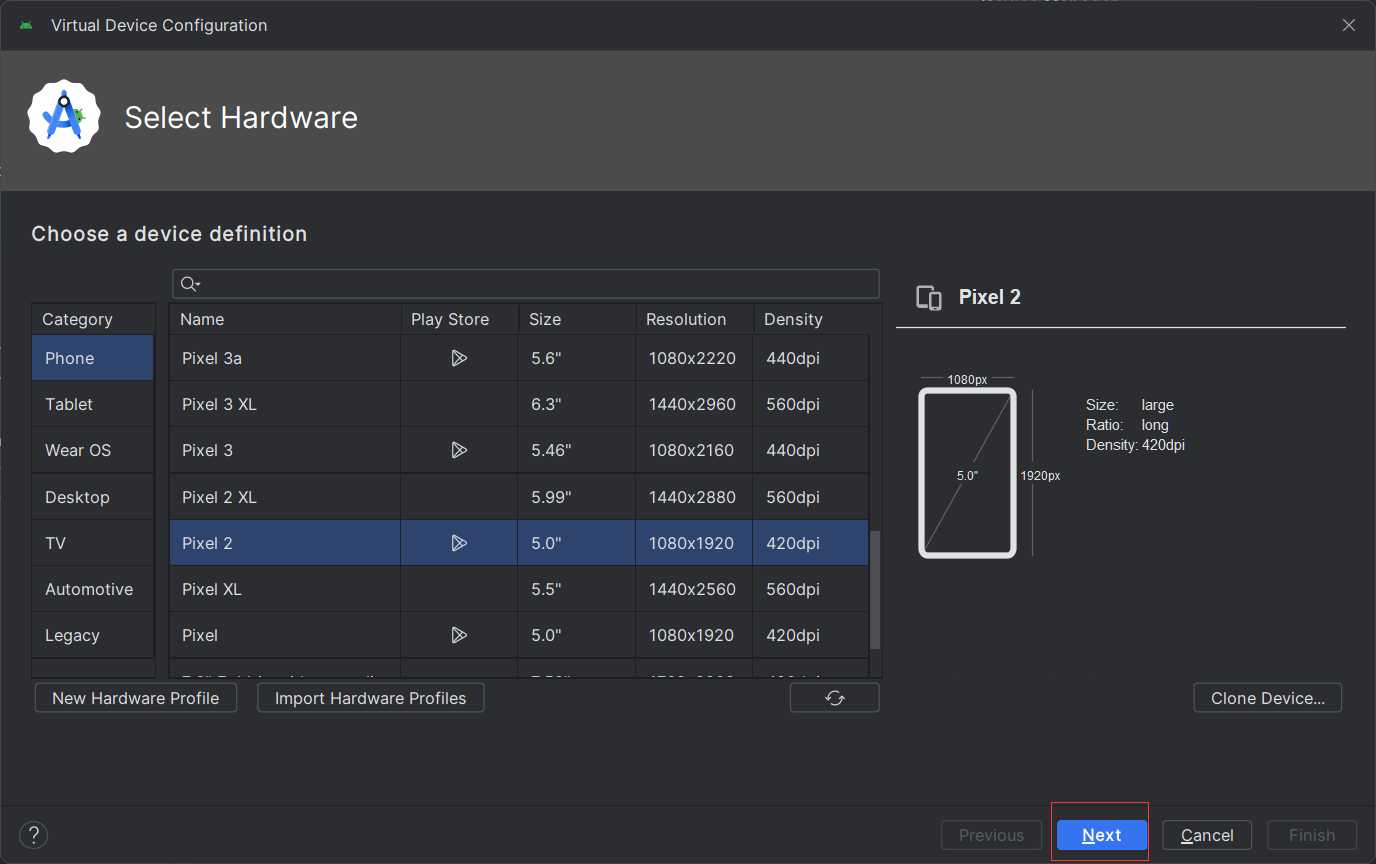Viewport: 1376px width, 864px height.
Task: Select the Tablet category
Action: click(x=93, y=404)
